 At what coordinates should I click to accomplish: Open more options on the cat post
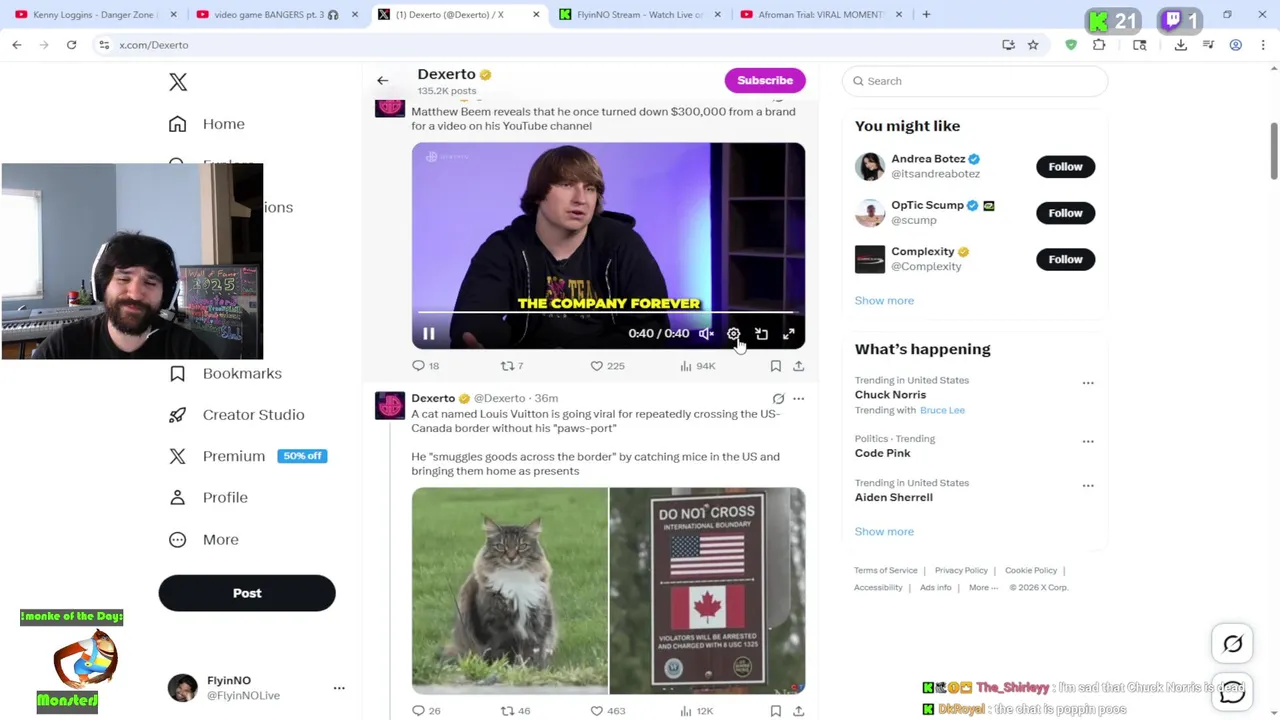[798, 398]
